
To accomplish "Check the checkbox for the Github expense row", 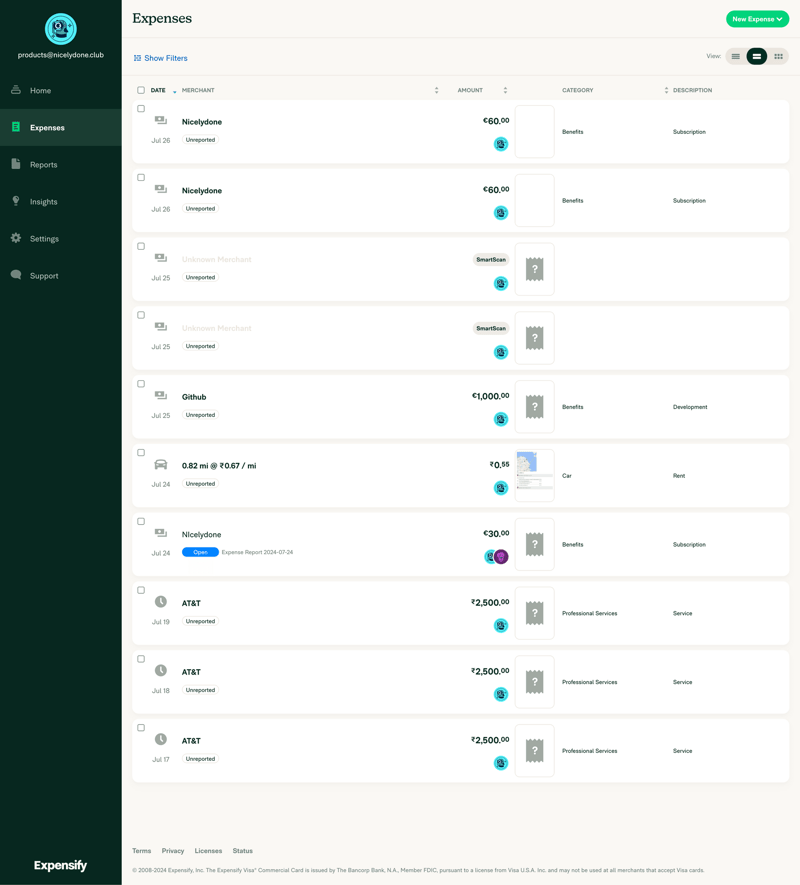I will pyautogui.click(x=141, y=383).
